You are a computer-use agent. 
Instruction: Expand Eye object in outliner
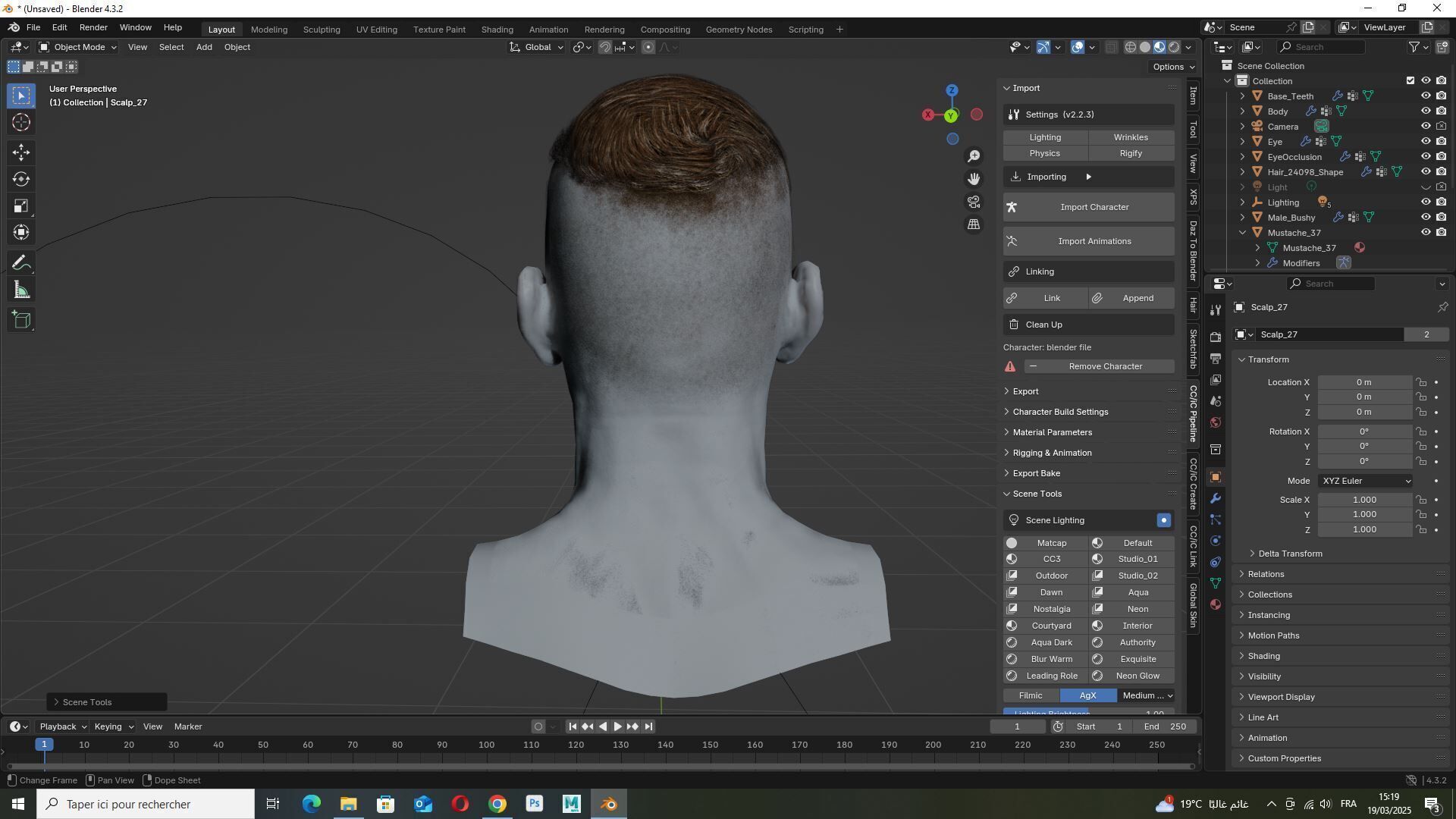pyautogui.click(x=1242, y=142)
